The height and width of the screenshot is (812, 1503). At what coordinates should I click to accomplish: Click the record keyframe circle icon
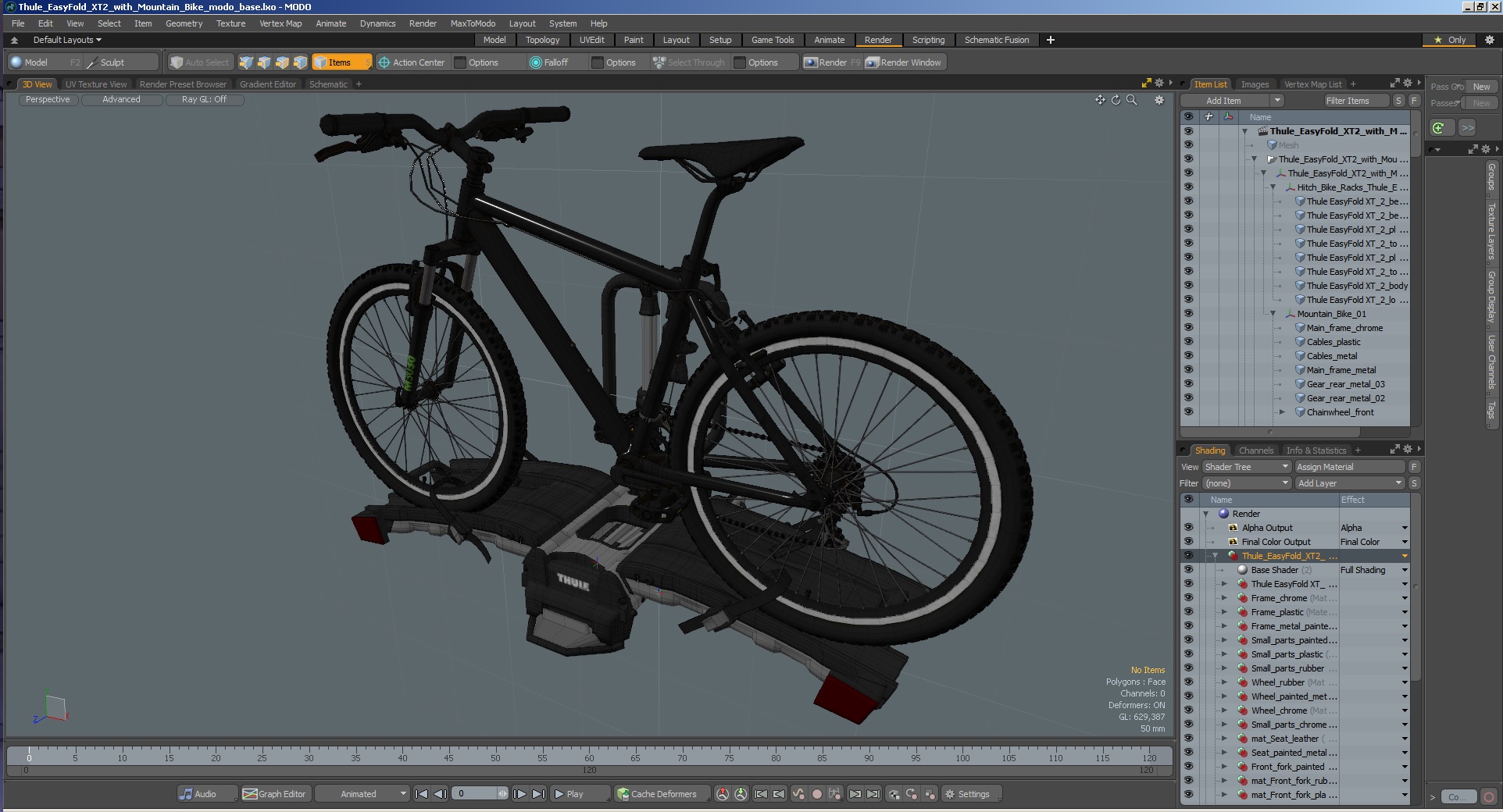pos(817,794)
